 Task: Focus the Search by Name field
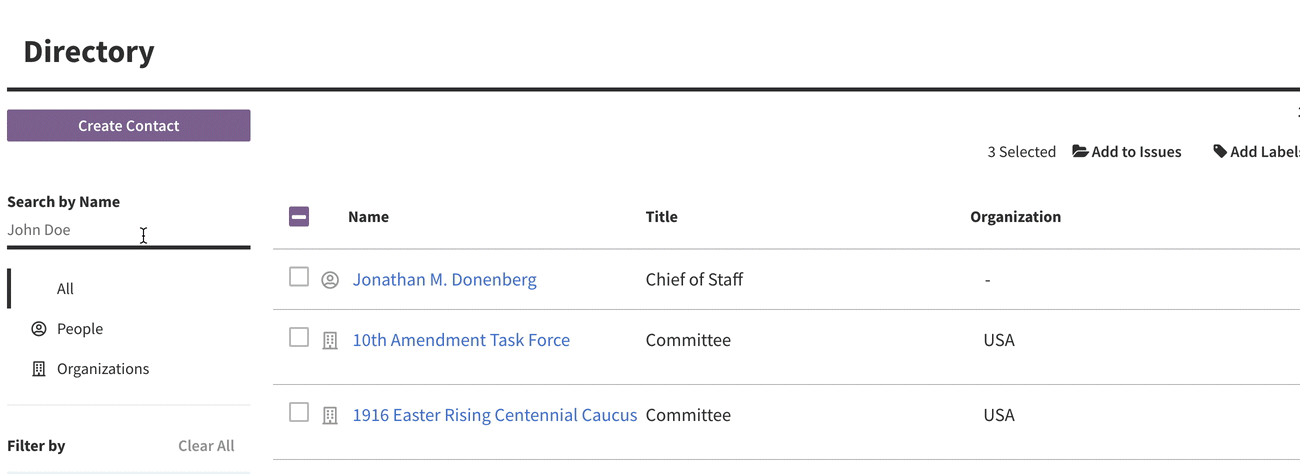pyautogui.click(x=129, y=230)
